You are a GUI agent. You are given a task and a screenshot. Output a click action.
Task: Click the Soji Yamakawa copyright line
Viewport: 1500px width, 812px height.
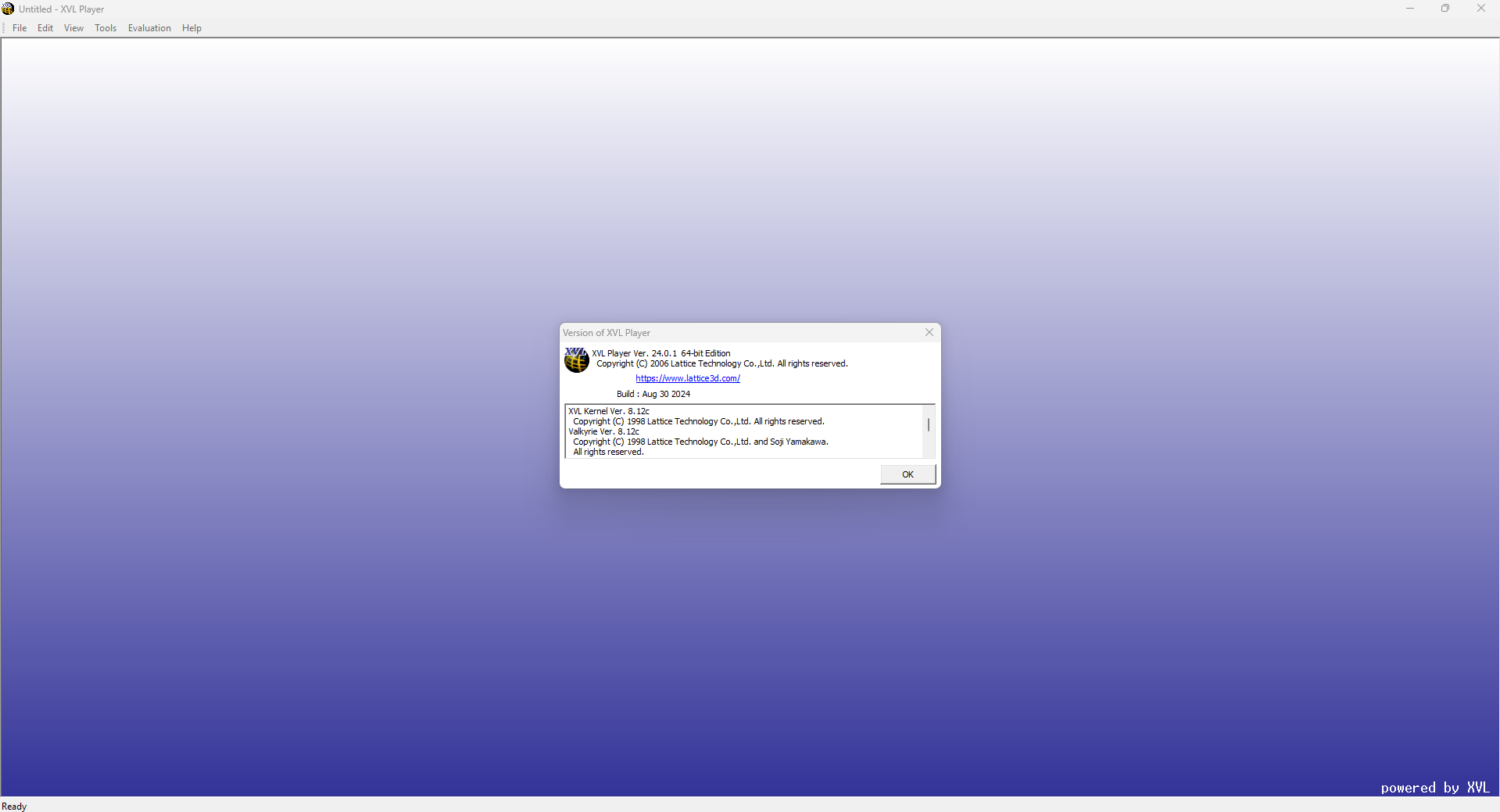click(x=700, y=442)
